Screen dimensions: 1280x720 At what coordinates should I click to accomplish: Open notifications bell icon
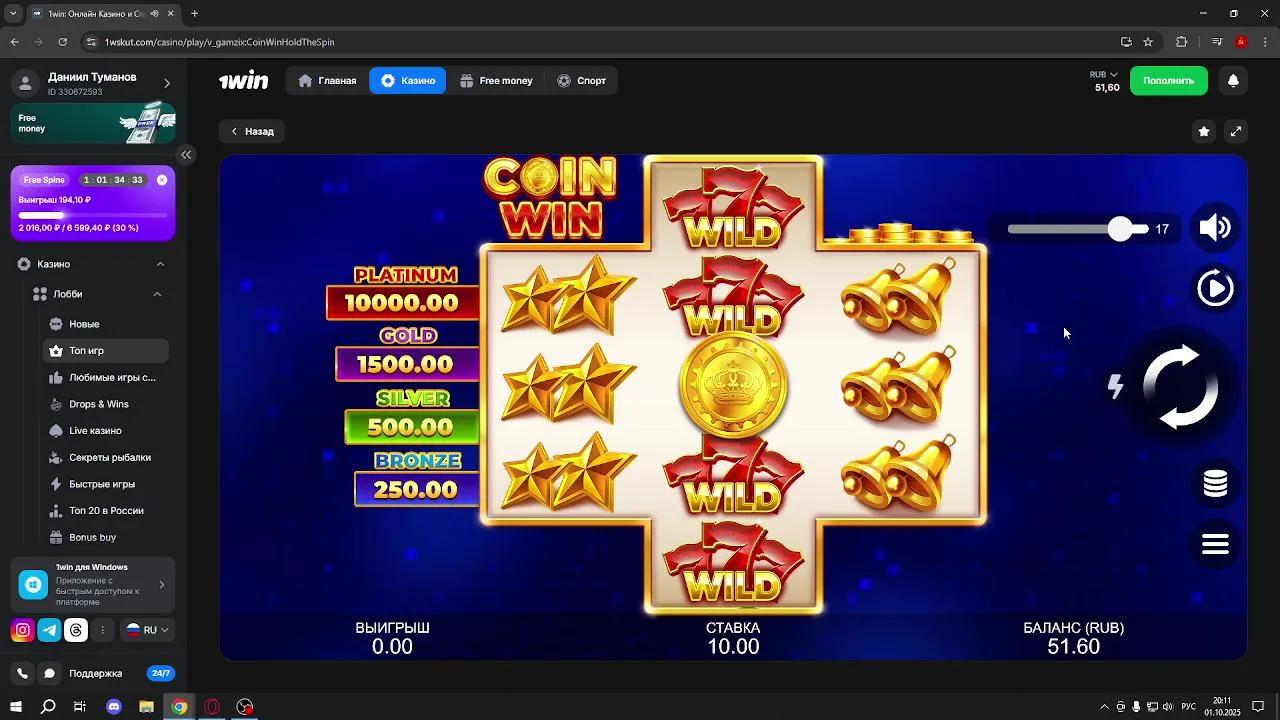tap(1233, 81)
